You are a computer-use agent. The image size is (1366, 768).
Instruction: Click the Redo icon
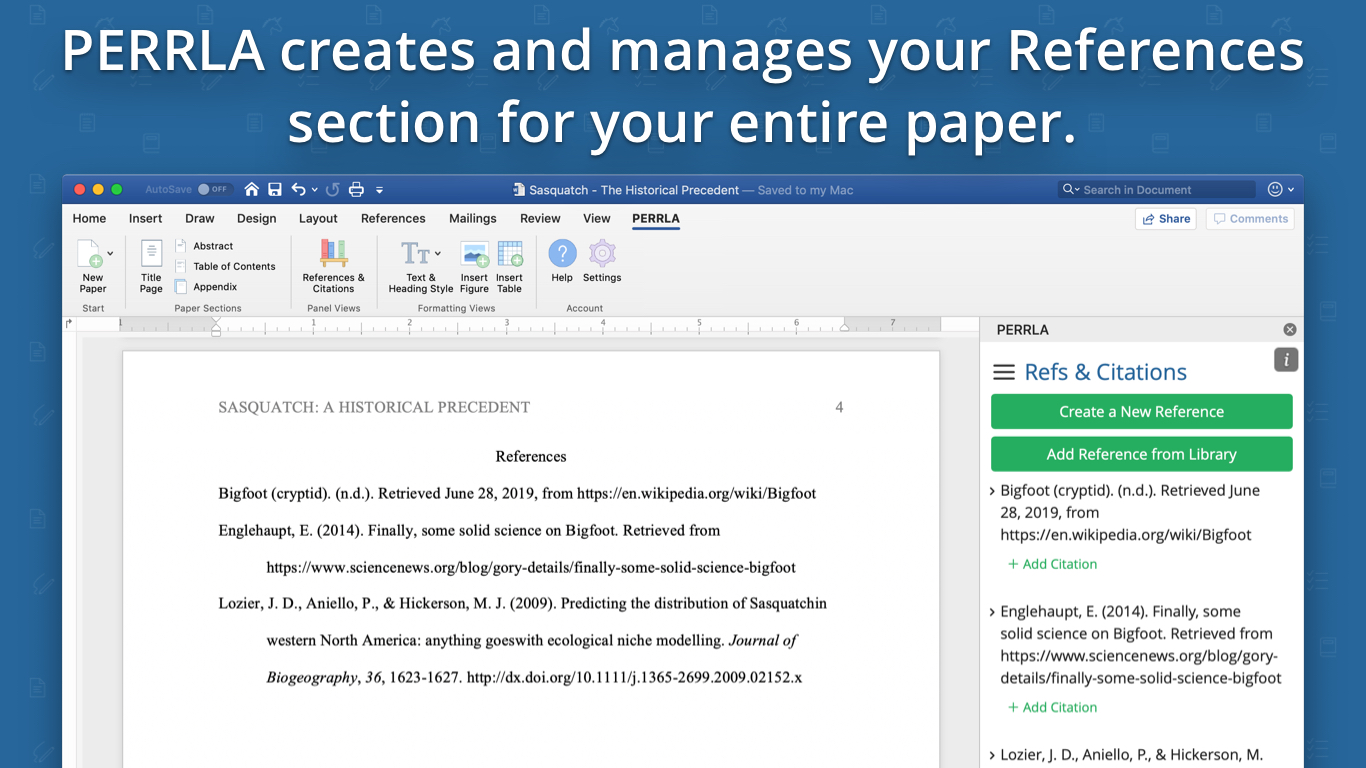(333, 189)
